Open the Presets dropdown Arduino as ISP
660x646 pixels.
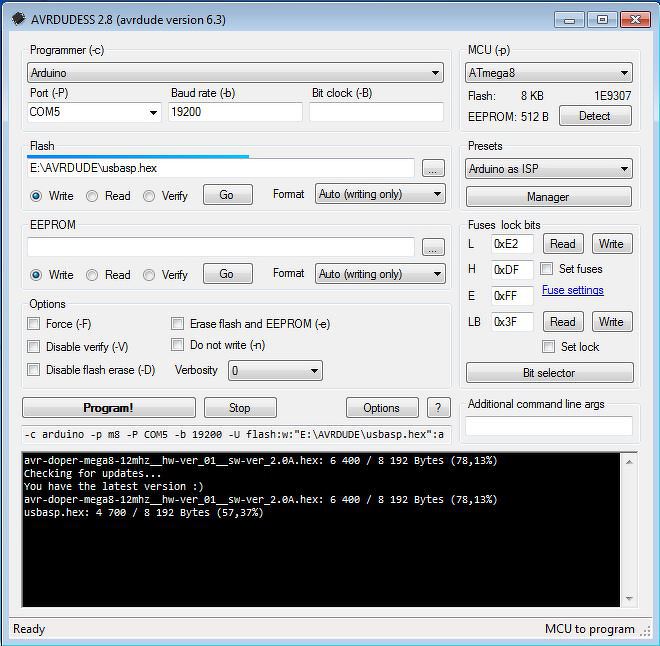click(548, 169)
